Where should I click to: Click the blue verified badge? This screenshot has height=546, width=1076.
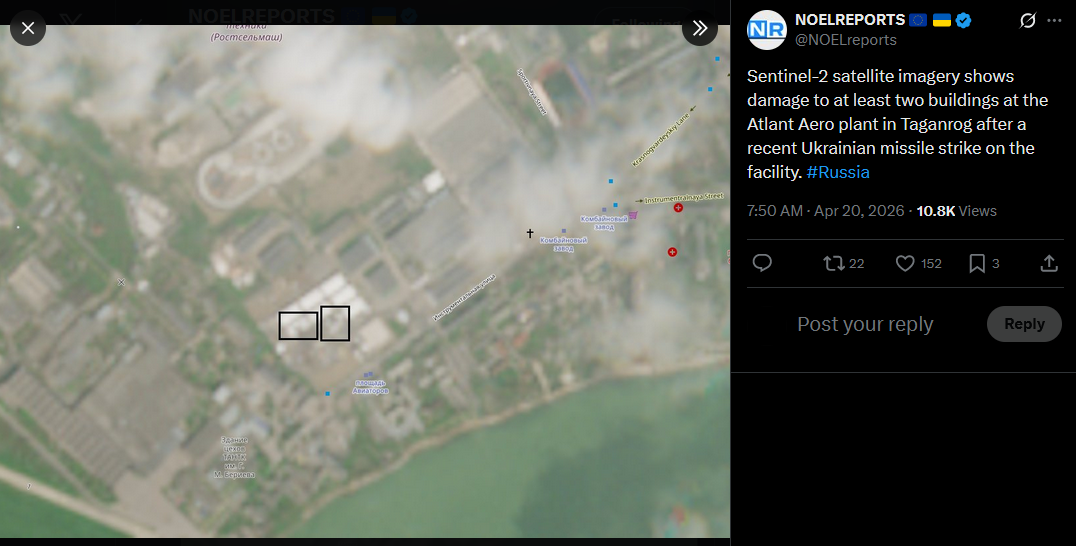[x=963, y=21]
